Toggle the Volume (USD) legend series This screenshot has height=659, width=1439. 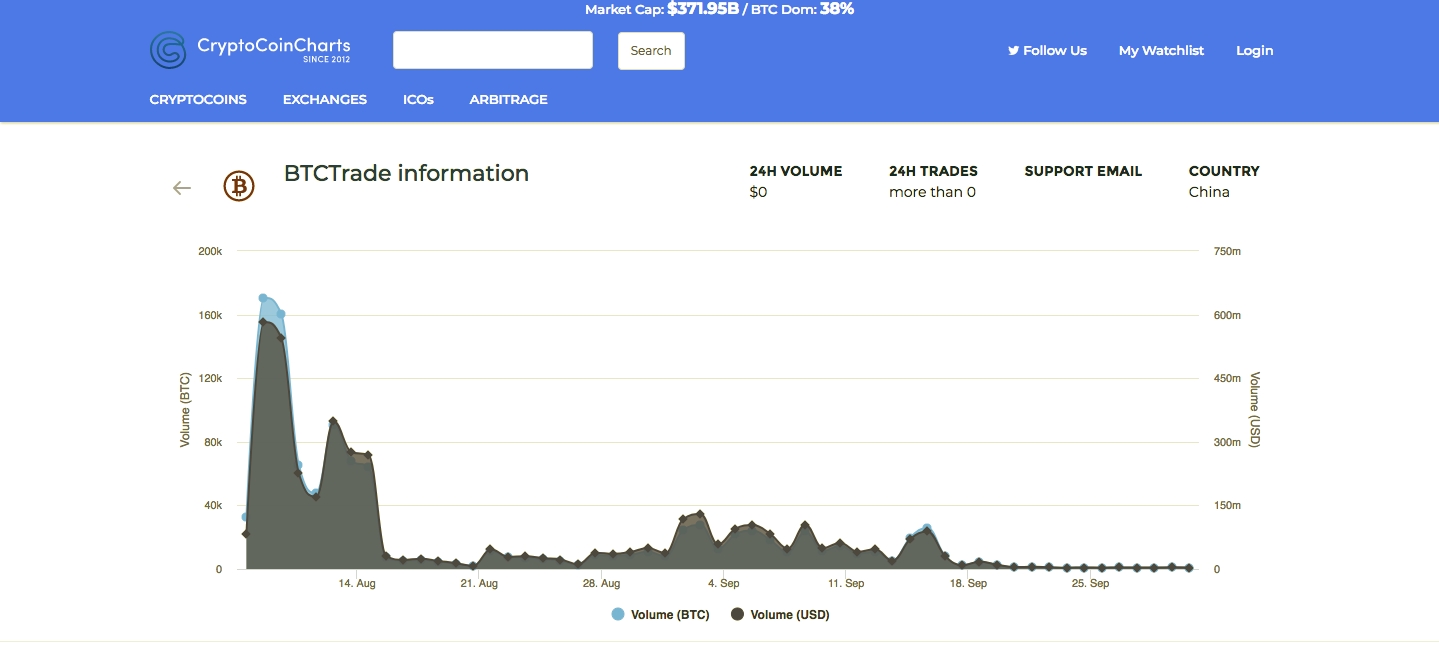coord(780,615)
